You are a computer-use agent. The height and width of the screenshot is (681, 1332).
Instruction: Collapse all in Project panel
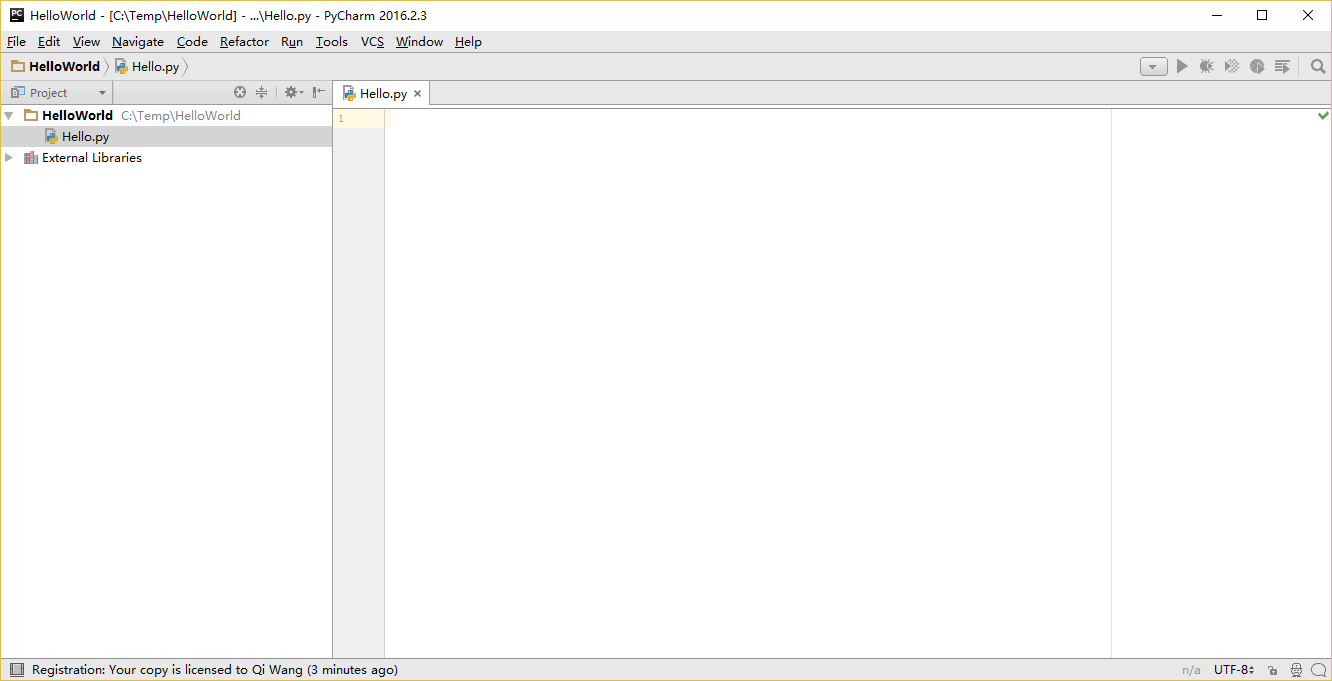coord(262,92)
